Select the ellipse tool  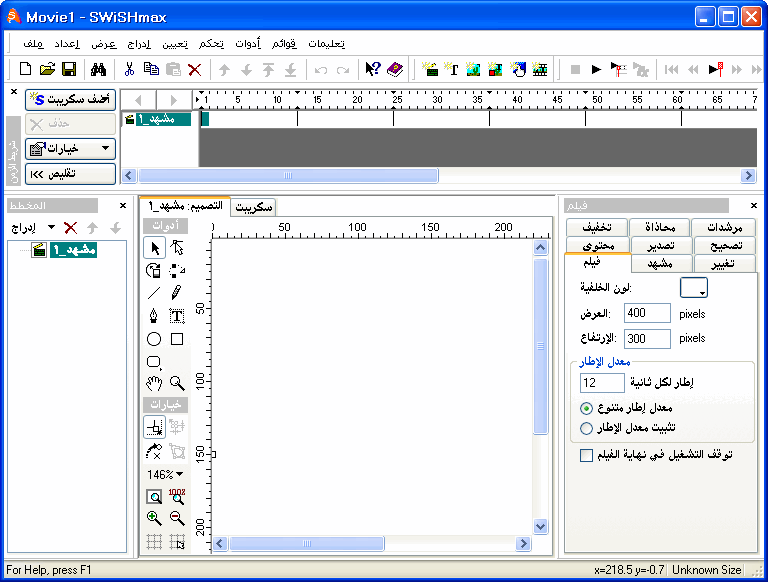[x=154, y=339]
